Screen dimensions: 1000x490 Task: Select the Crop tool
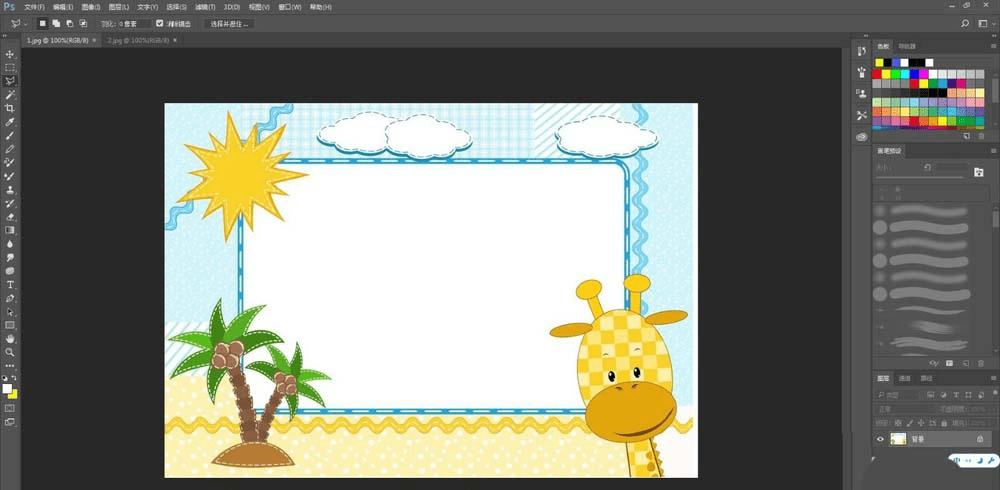[10, 107]
